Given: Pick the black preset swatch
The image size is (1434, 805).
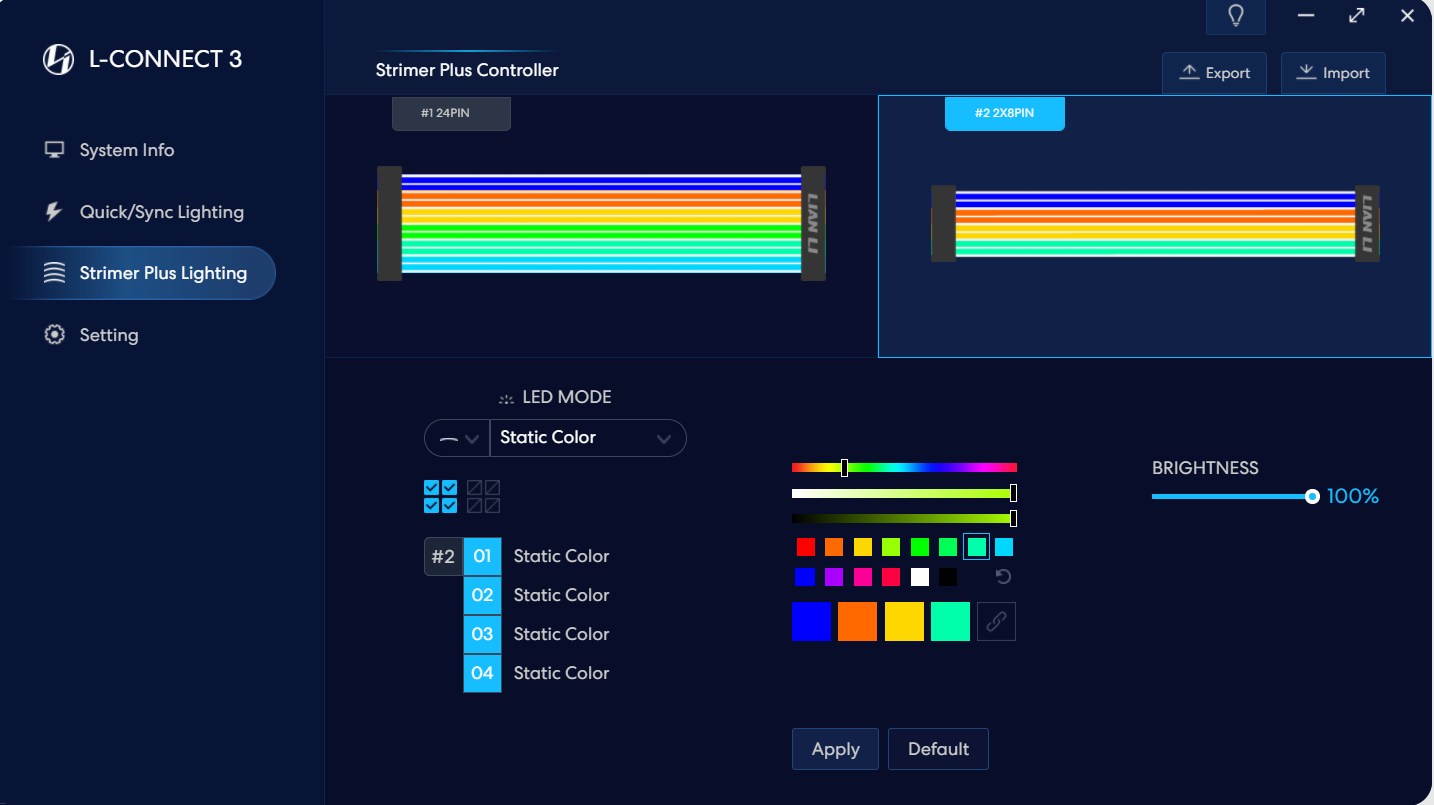Looking at the screenshot, I should click(x=948, y=577).
